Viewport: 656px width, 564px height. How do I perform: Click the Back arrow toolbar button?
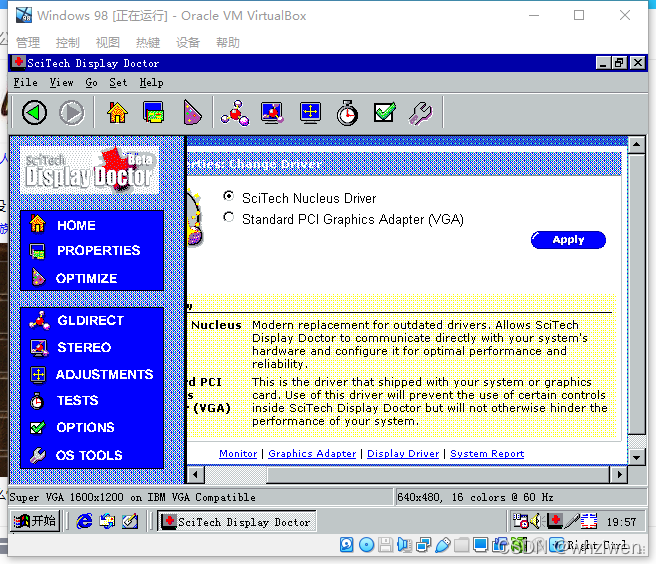click(34, 113)
